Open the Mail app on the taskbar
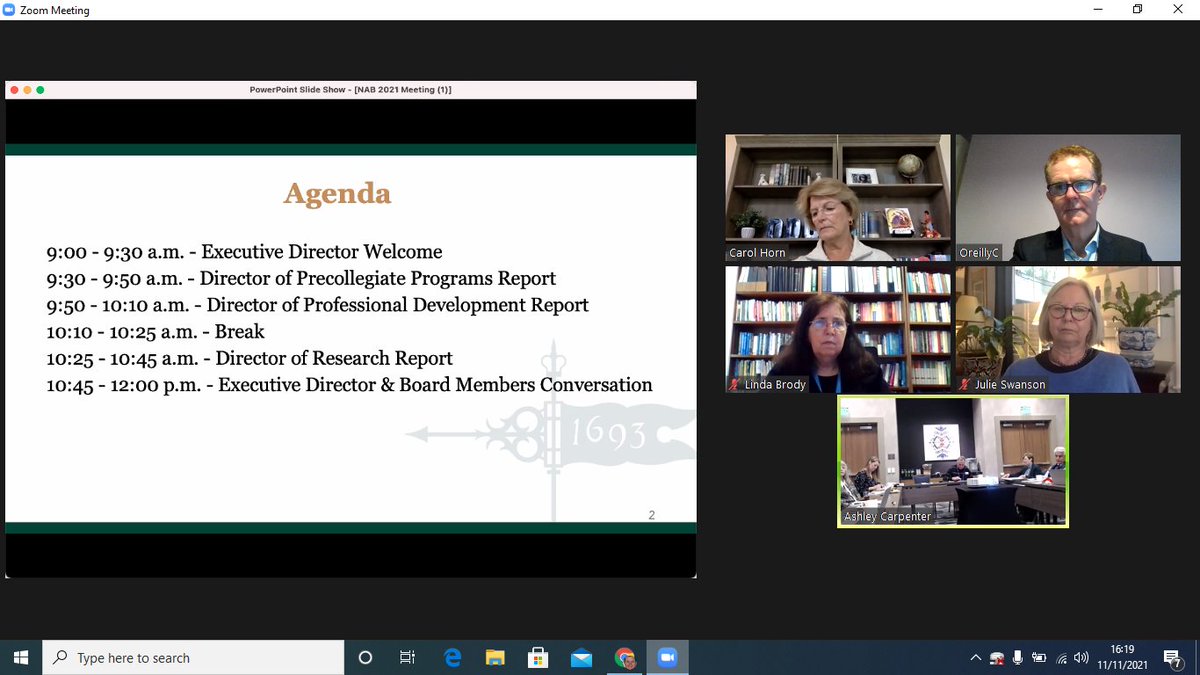 (x=581, y=657)
